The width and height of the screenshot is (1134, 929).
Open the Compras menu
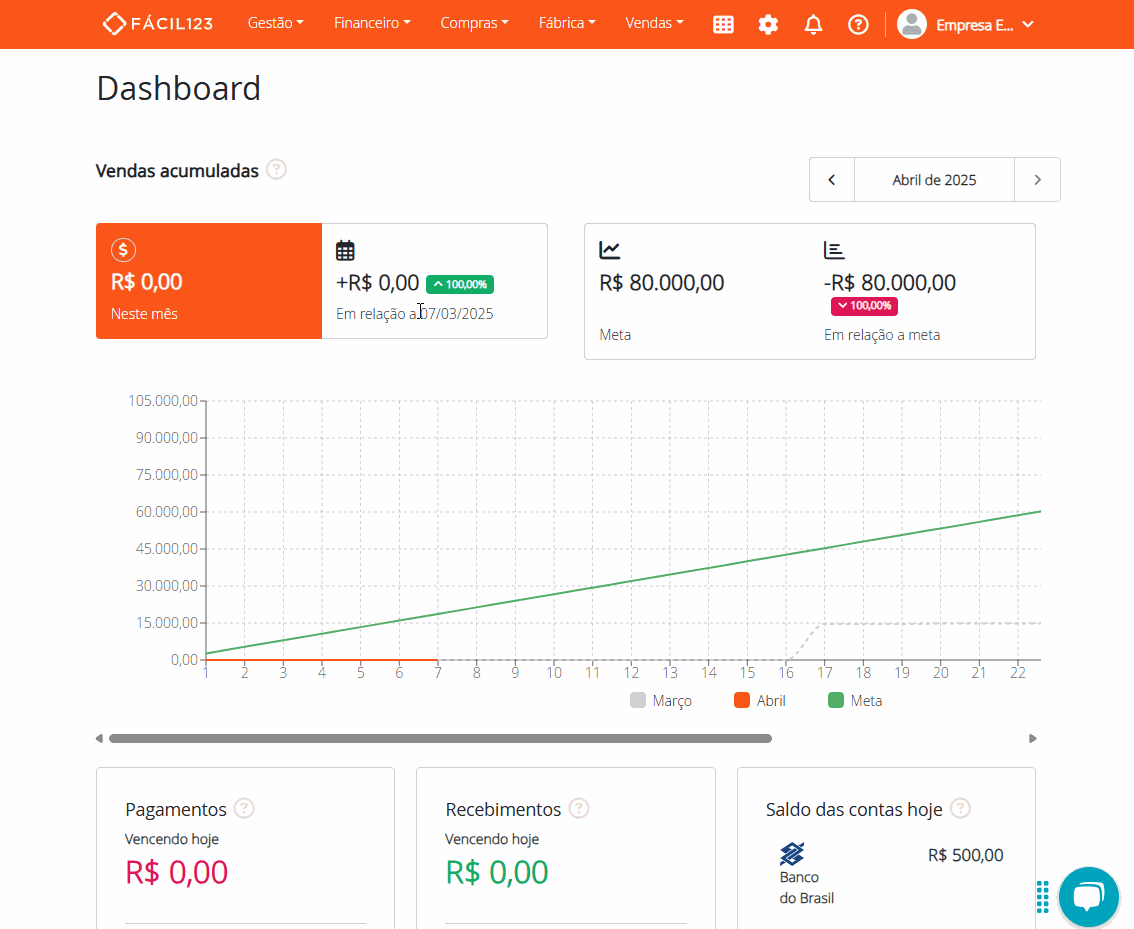pos(474,23)
